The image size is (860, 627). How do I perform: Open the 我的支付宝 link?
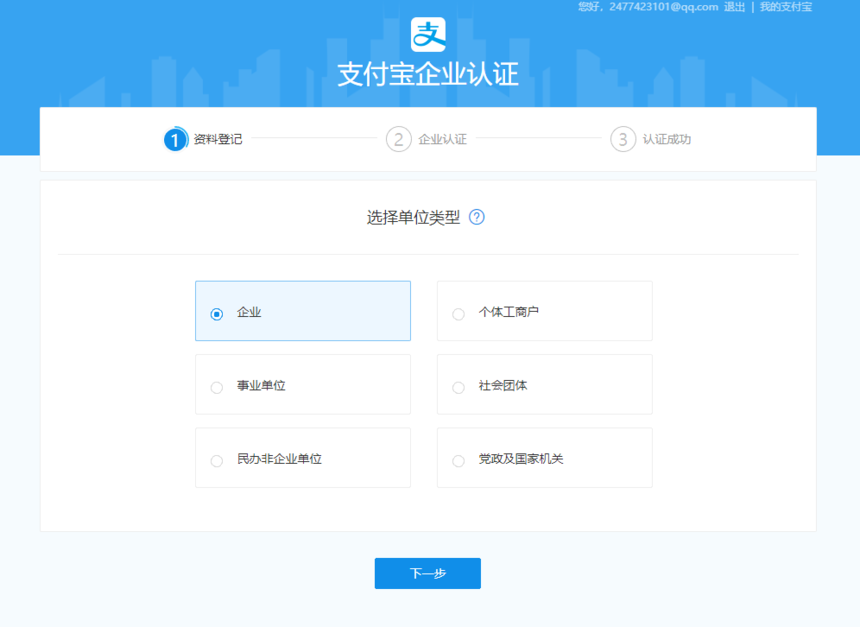[786, 7]
